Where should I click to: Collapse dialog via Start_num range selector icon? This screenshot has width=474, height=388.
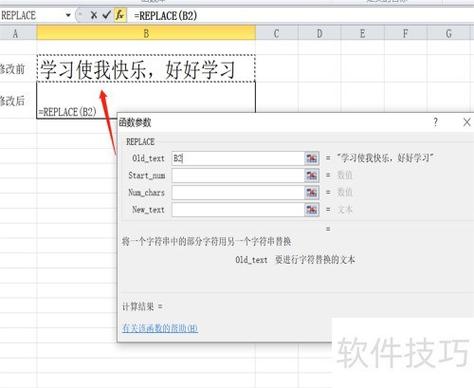tap(312, 175)
